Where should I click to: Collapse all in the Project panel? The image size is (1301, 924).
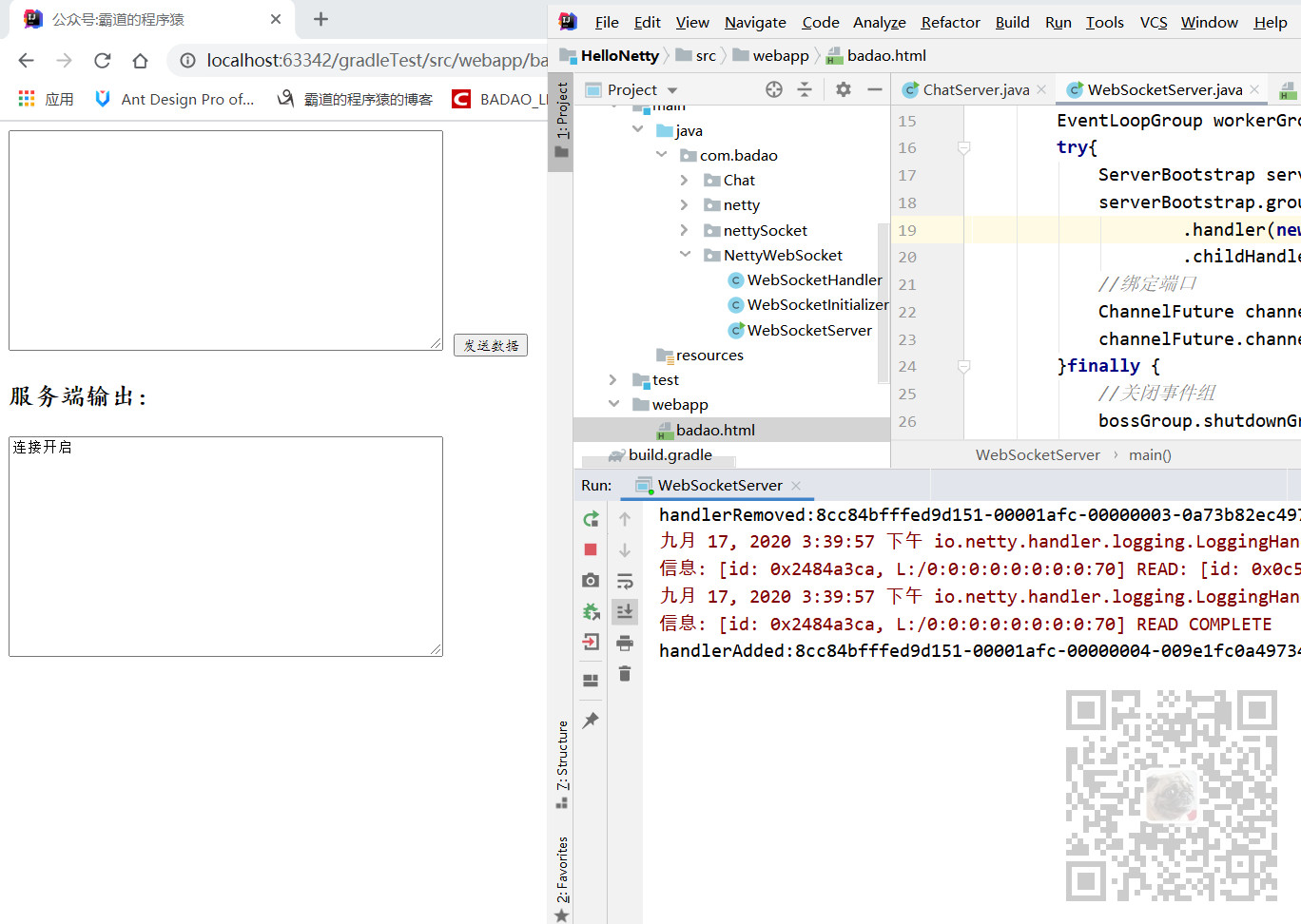tap(805, 89)
